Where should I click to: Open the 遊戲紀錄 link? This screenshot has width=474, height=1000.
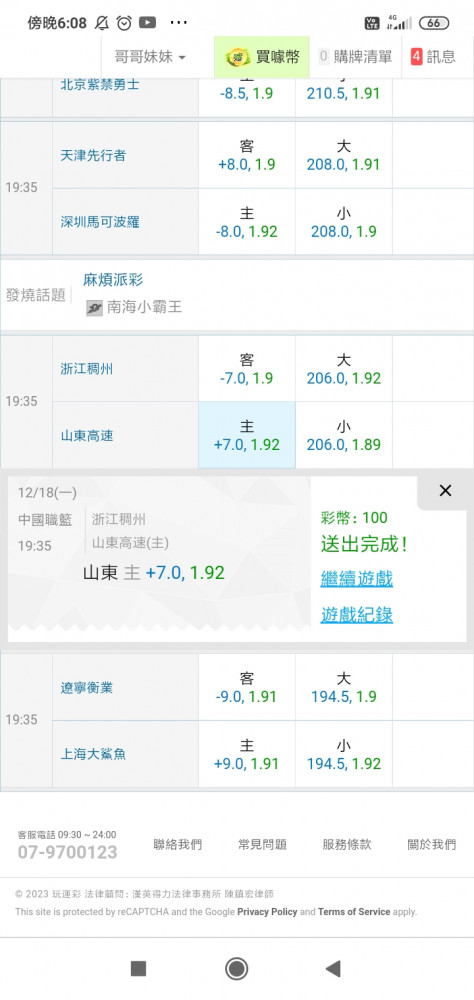point(357,615)
